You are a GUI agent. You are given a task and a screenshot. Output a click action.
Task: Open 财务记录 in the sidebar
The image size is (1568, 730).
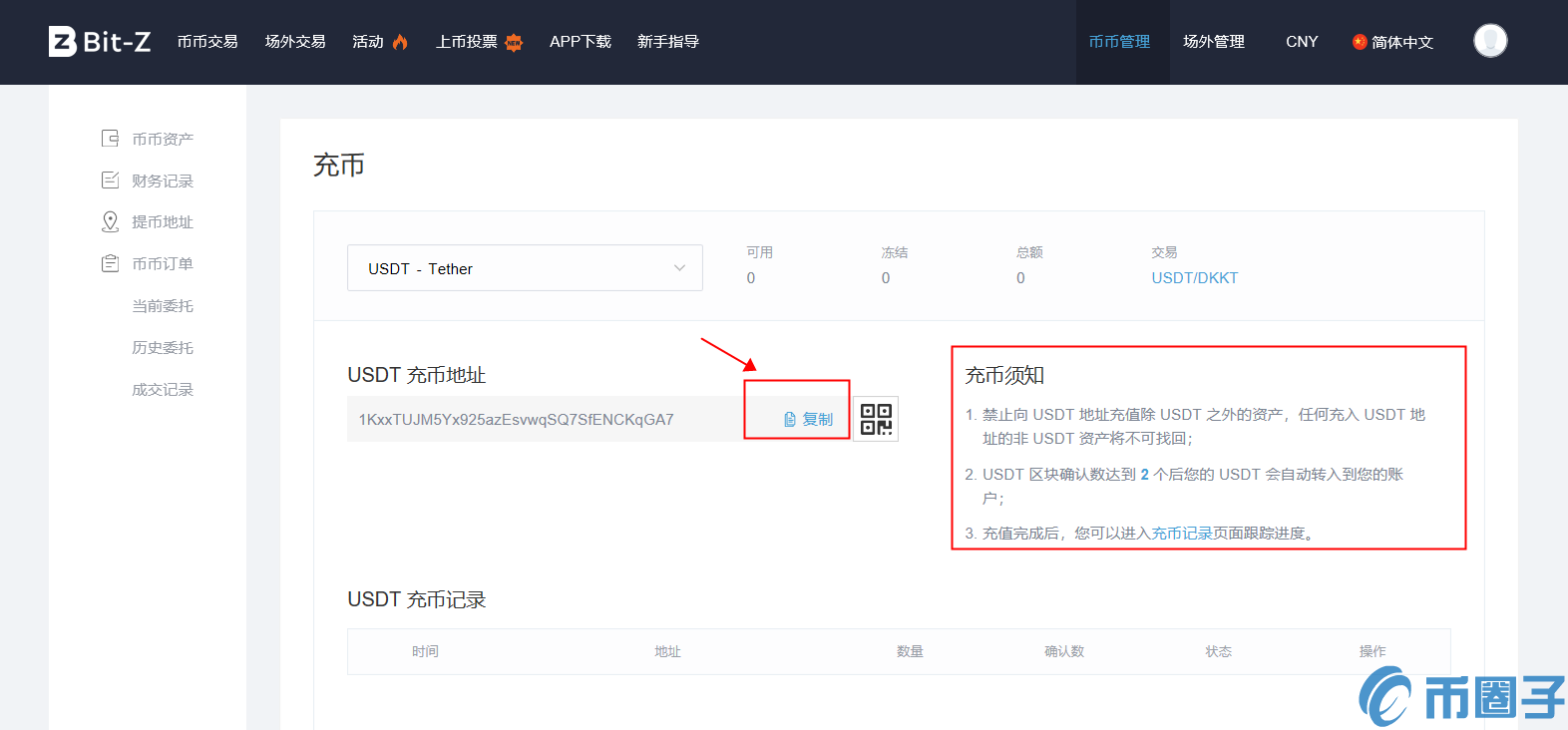coord(163,181)
